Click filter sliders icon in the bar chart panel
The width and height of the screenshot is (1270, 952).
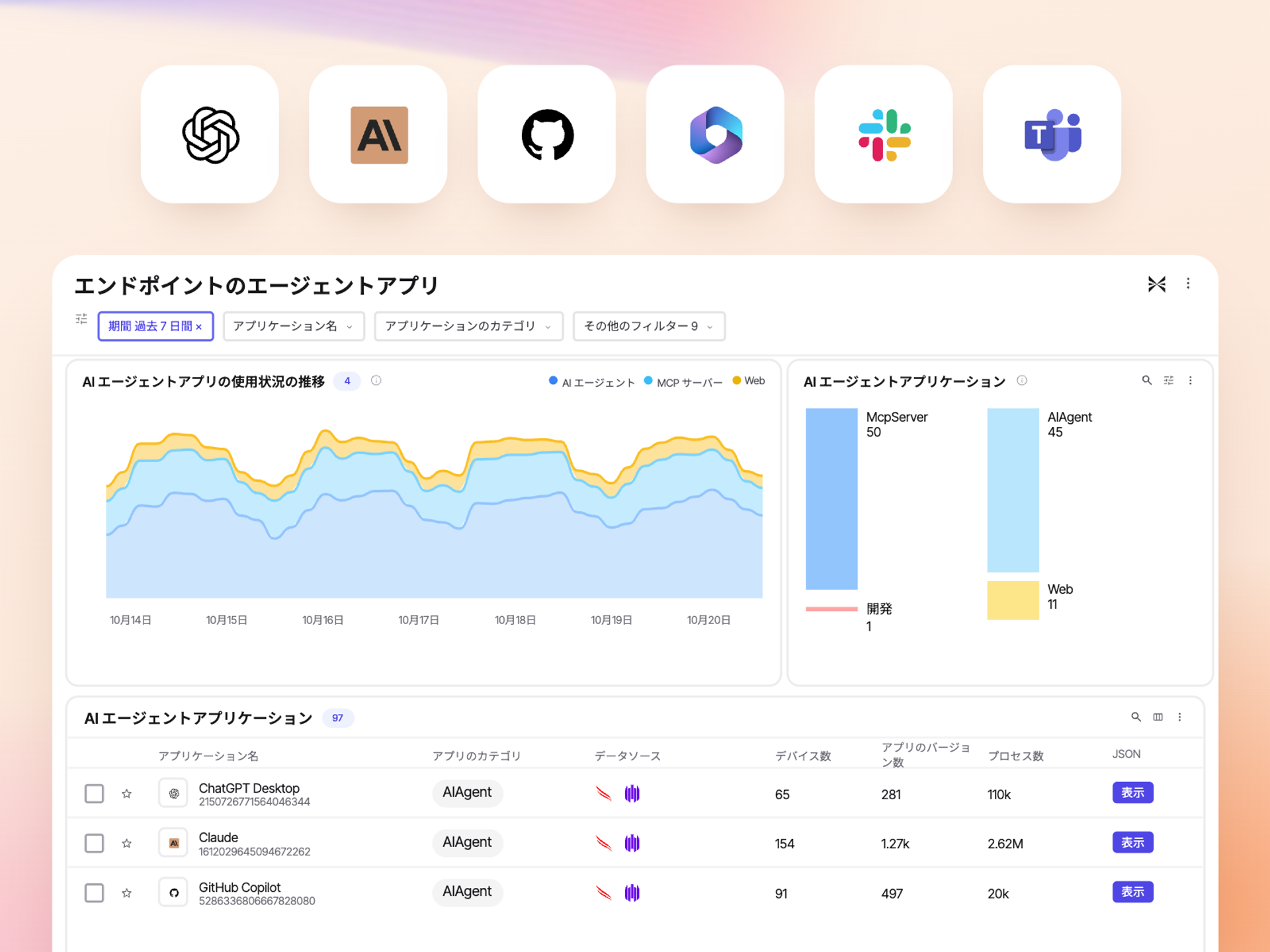tap(1169, 380)
